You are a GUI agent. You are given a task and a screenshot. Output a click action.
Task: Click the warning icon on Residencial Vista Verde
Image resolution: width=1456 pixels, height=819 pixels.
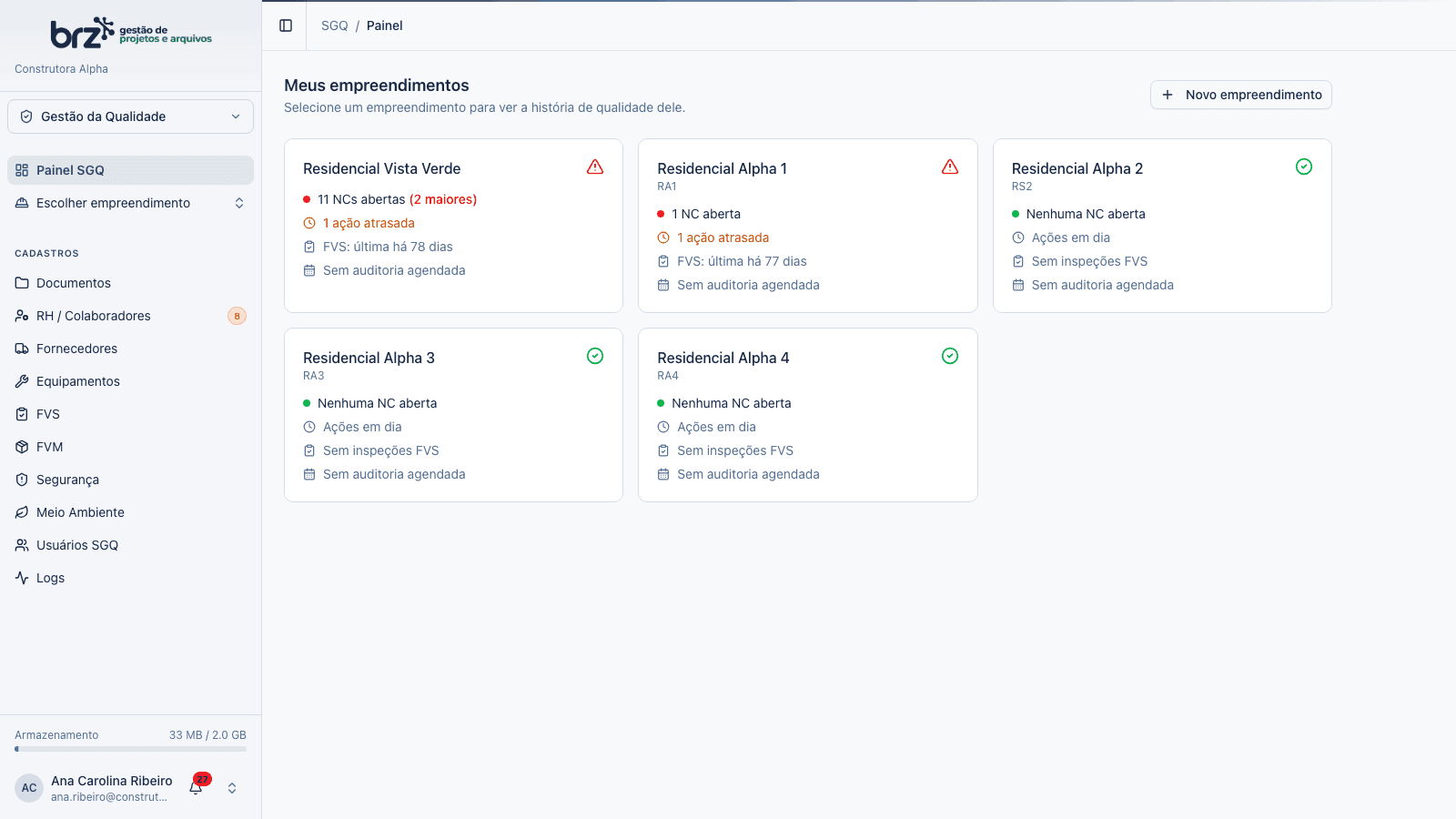pos(595,167)
